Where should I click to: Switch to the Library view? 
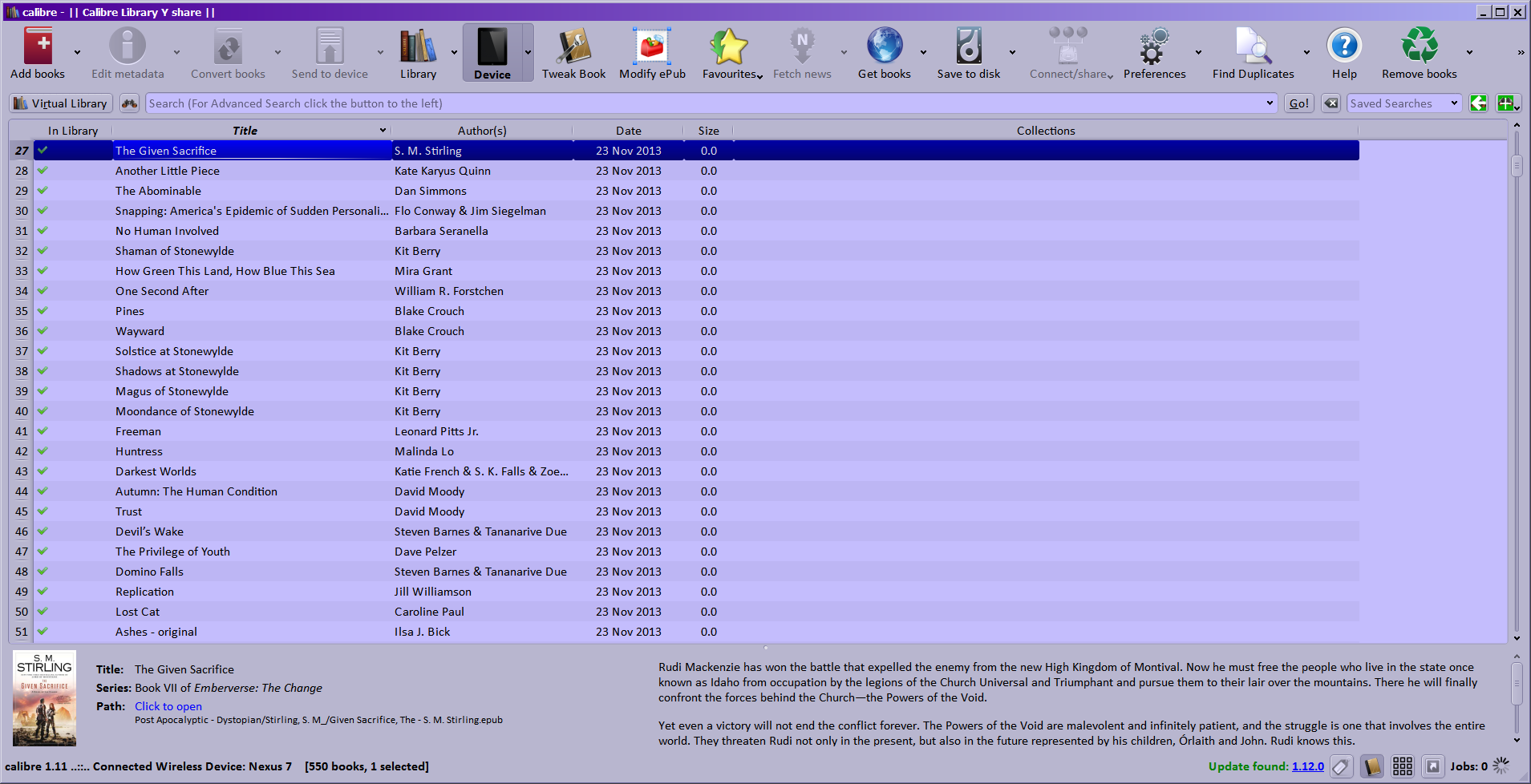[x=418, y=46]
